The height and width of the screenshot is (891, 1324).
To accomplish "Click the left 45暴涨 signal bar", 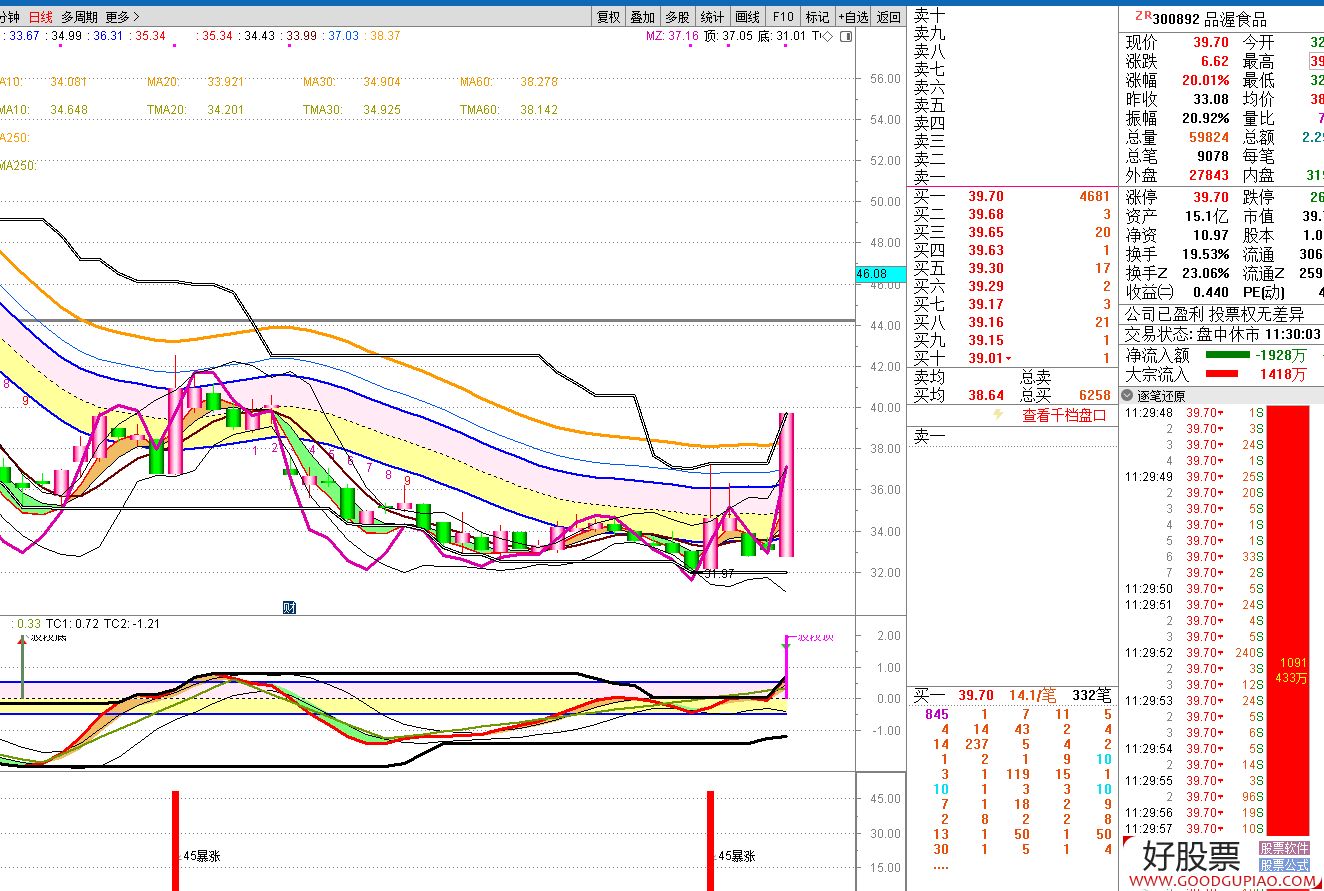I will [x=176, y=840].
